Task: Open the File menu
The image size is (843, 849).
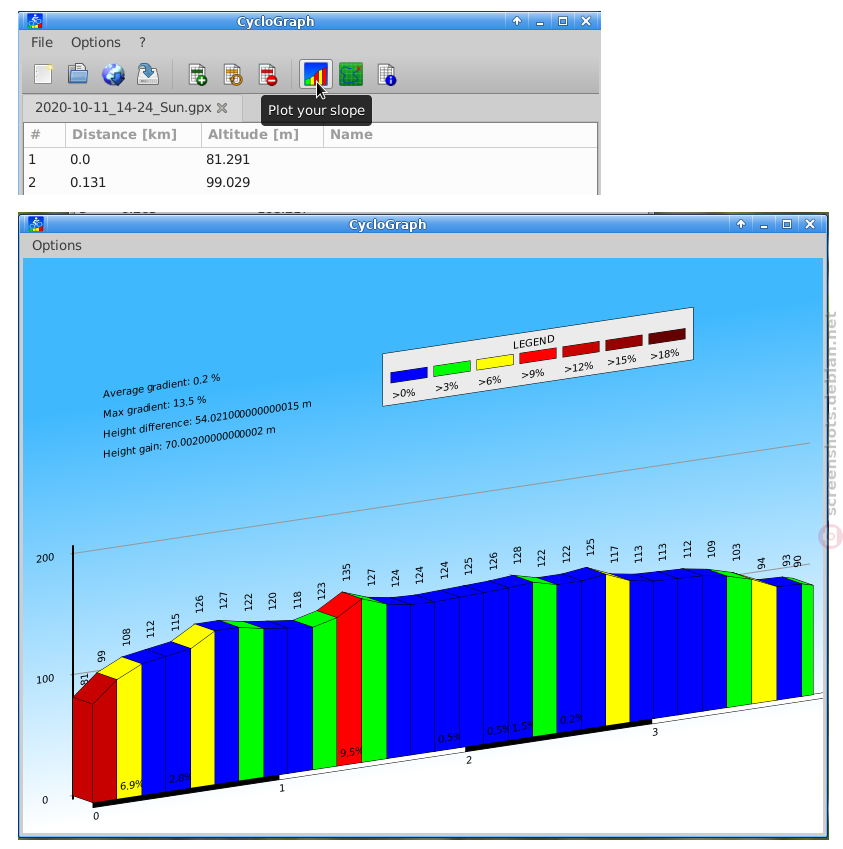Action: point(42,42)
